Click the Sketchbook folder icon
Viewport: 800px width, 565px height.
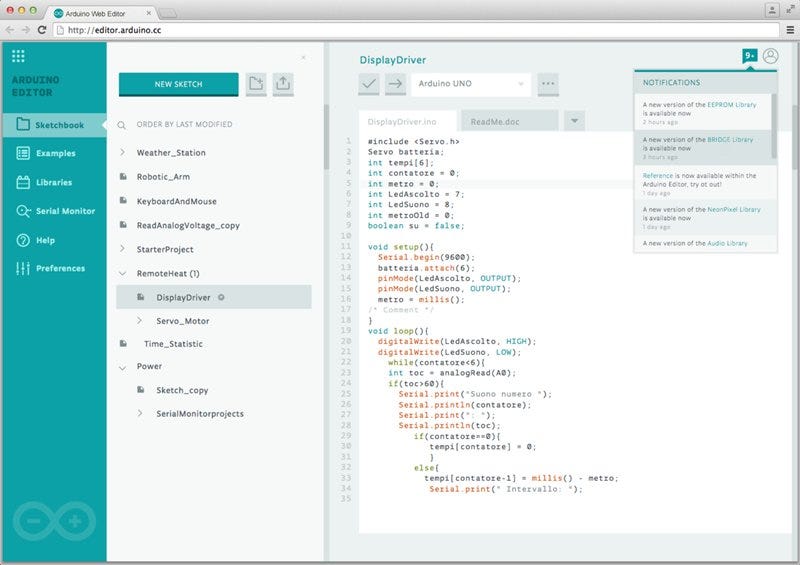[x=22, y=124]
